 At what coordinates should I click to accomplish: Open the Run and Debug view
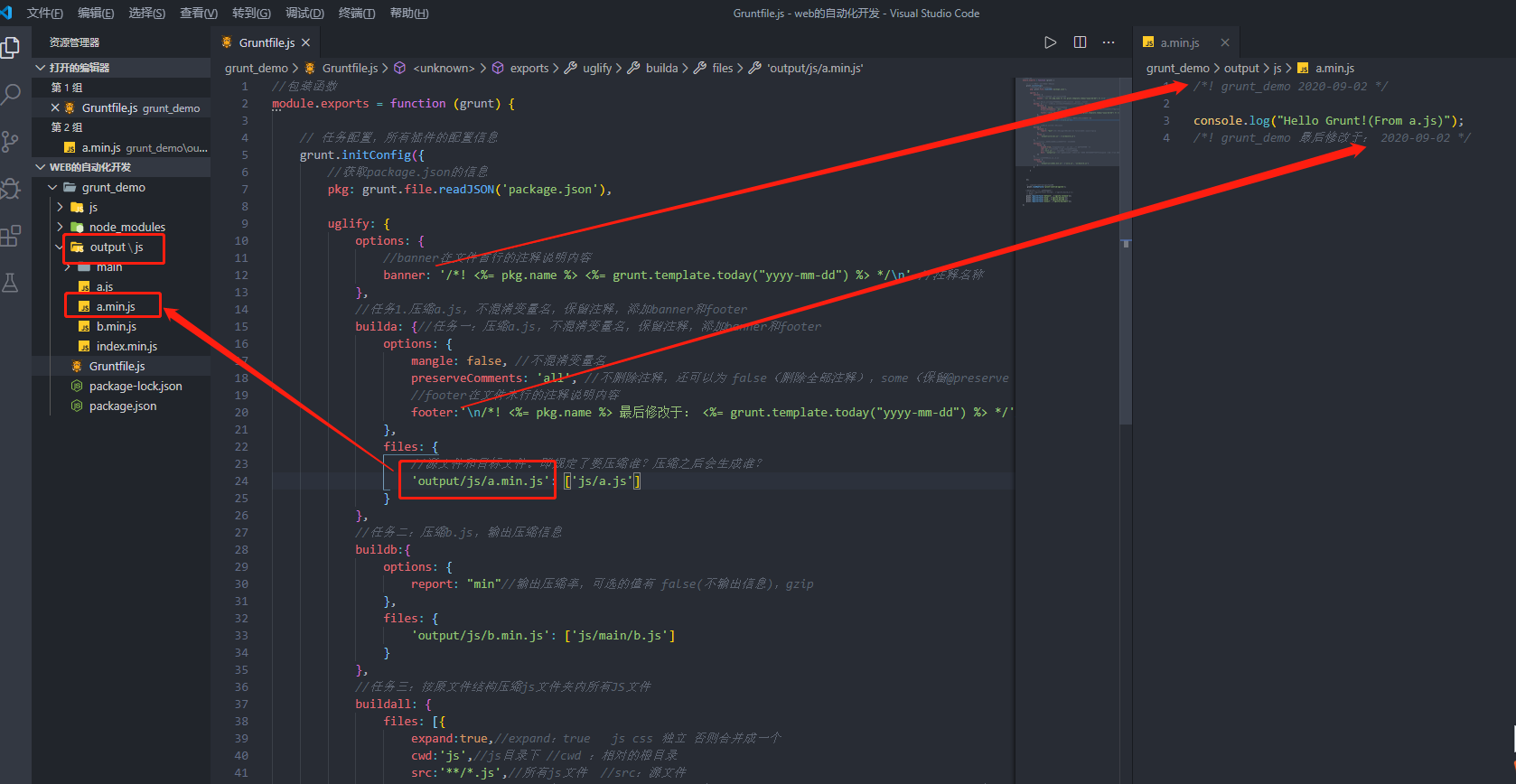pyautogui.click(x=11, y=189)
